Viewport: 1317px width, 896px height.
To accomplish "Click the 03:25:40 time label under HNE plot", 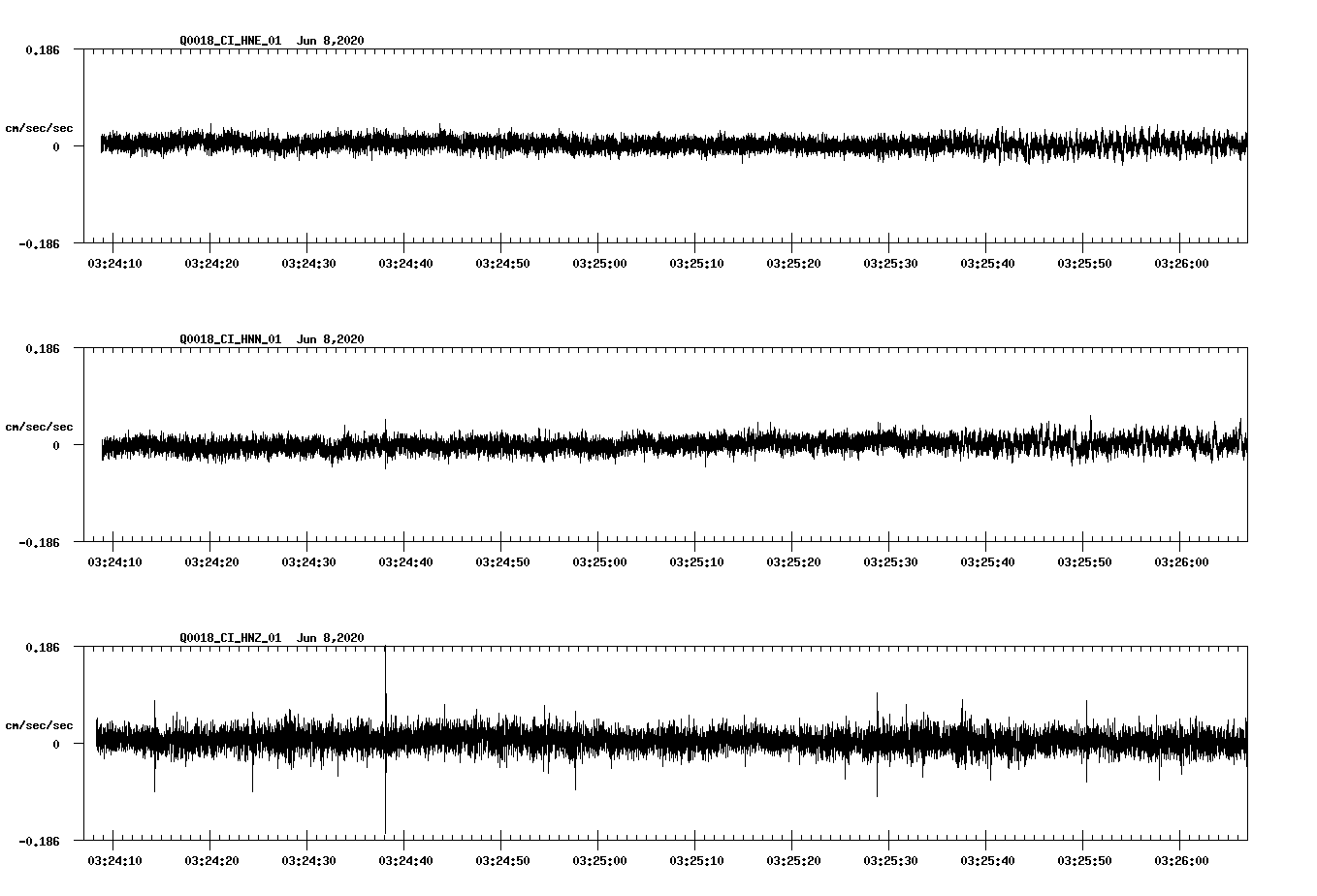I will 987,263.
